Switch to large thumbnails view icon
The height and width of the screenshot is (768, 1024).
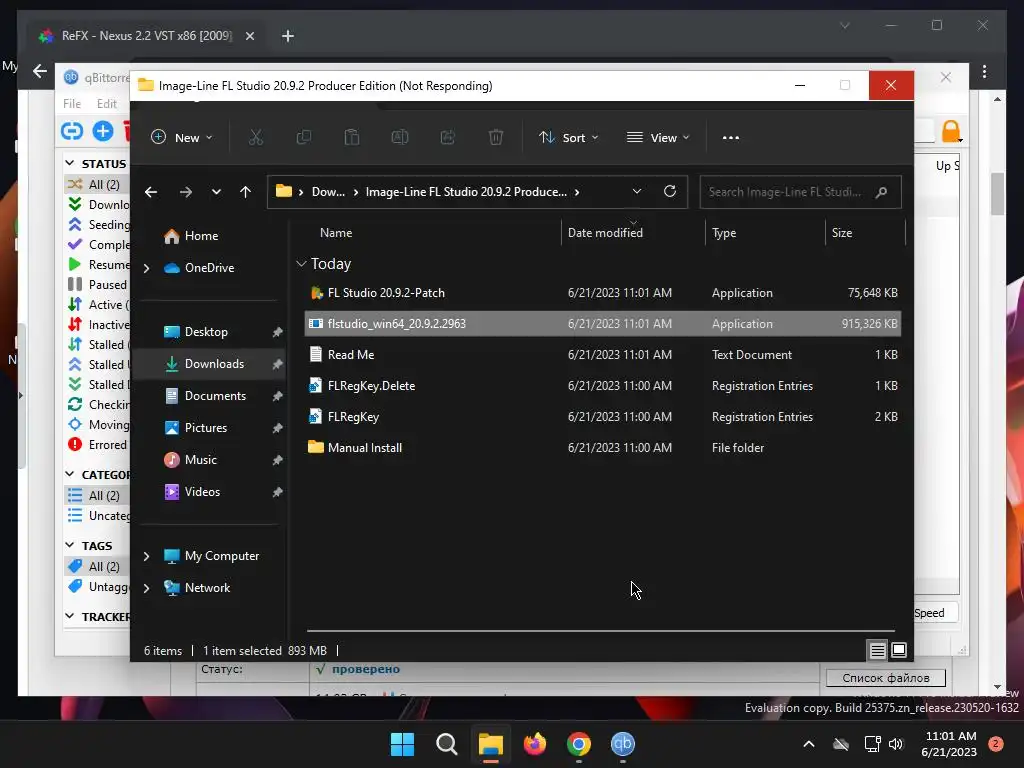click(899, 650)
